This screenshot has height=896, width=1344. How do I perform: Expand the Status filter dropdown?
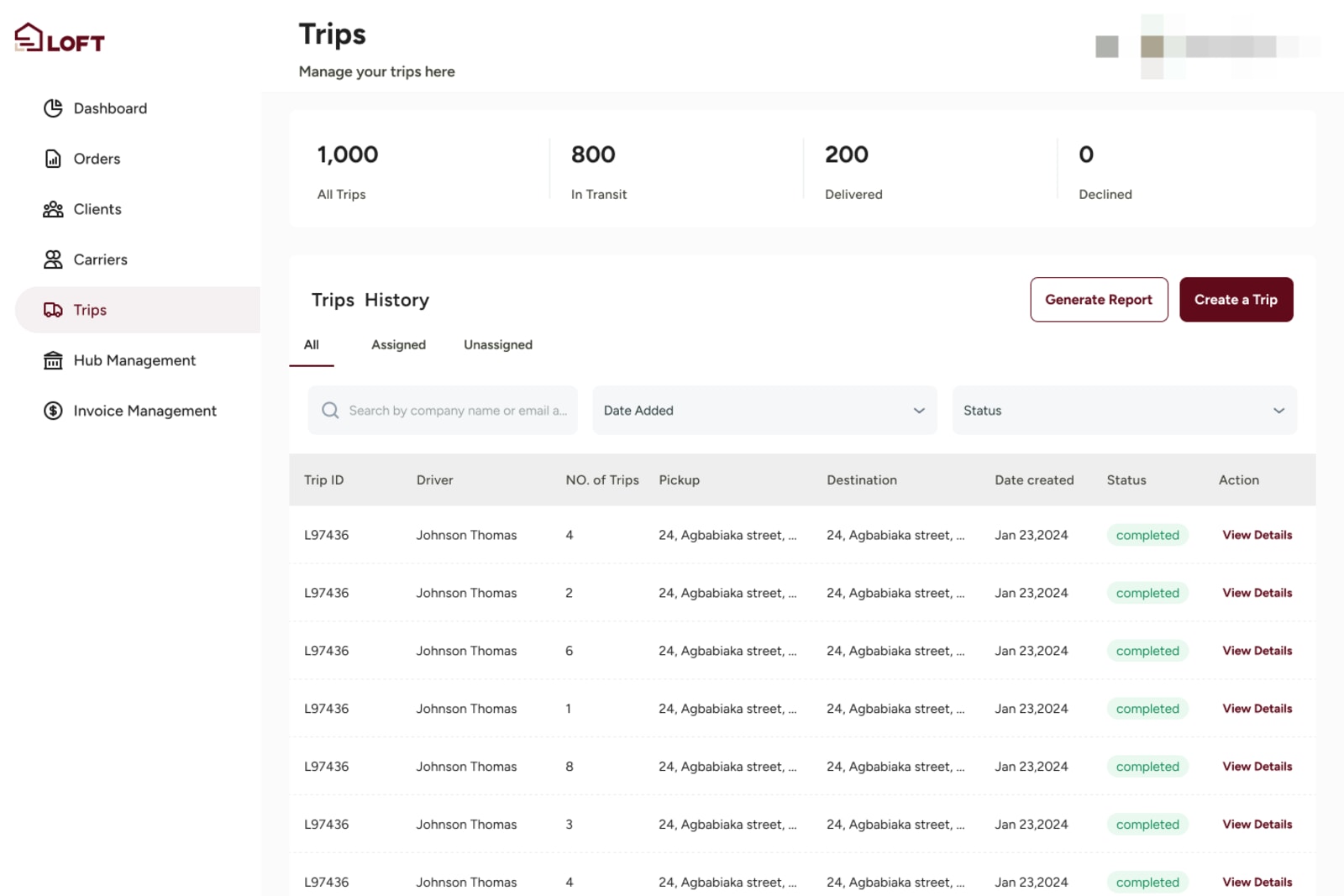tap(1124, 410)
